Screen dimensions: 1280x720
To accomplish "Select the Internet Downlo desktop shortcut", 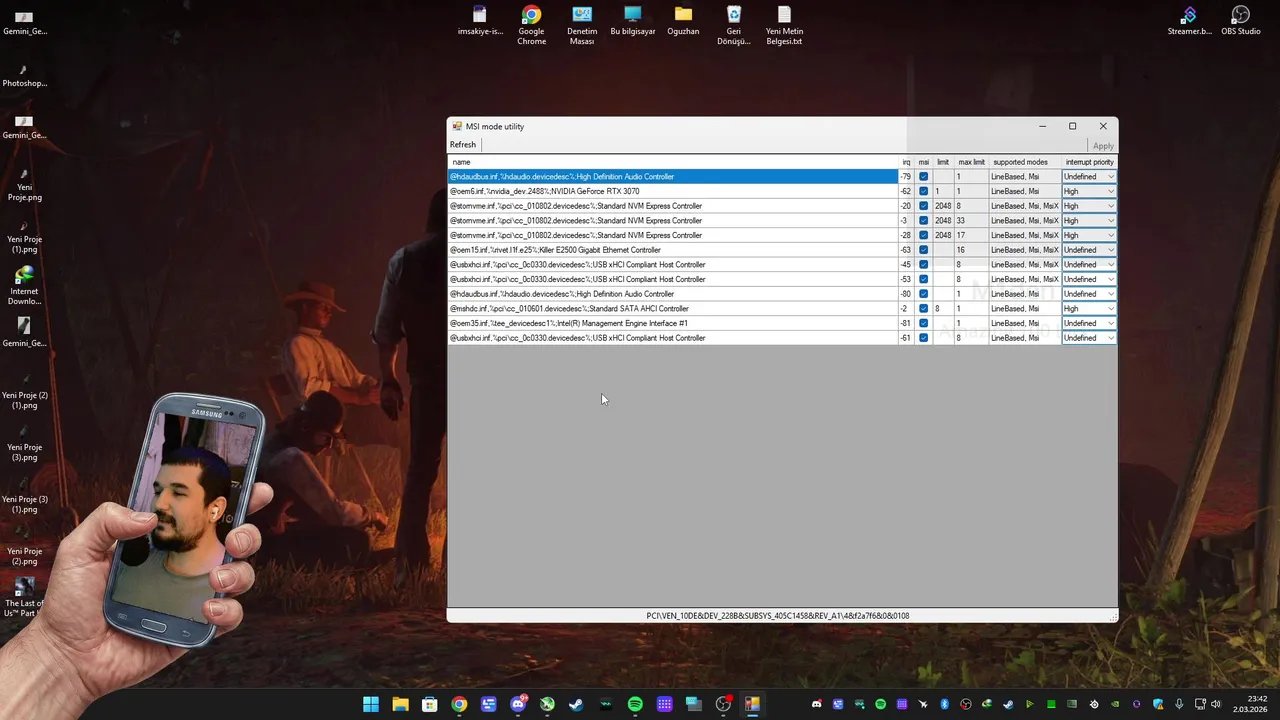I will click(24, 285).
